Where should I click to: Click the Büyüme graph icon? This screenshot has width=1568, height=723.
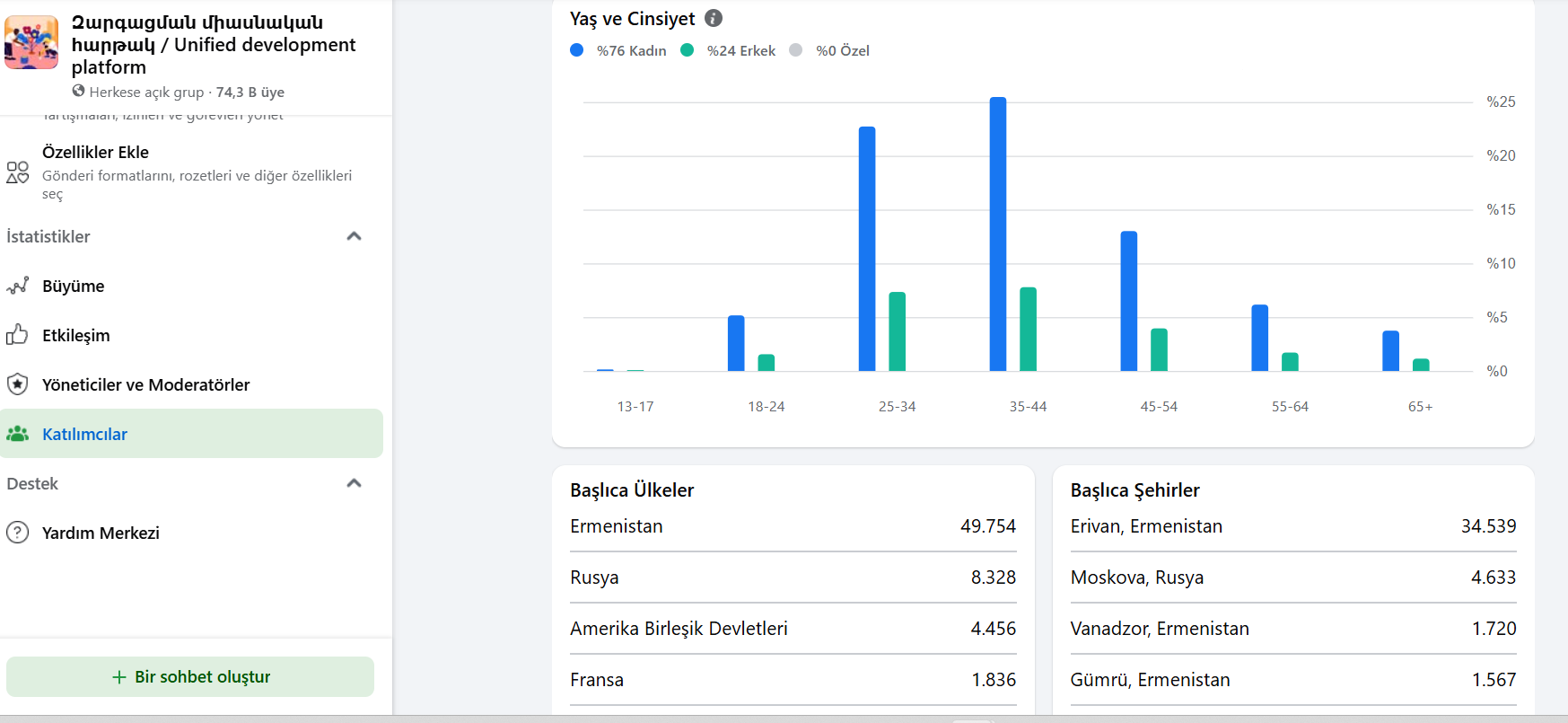18,286
